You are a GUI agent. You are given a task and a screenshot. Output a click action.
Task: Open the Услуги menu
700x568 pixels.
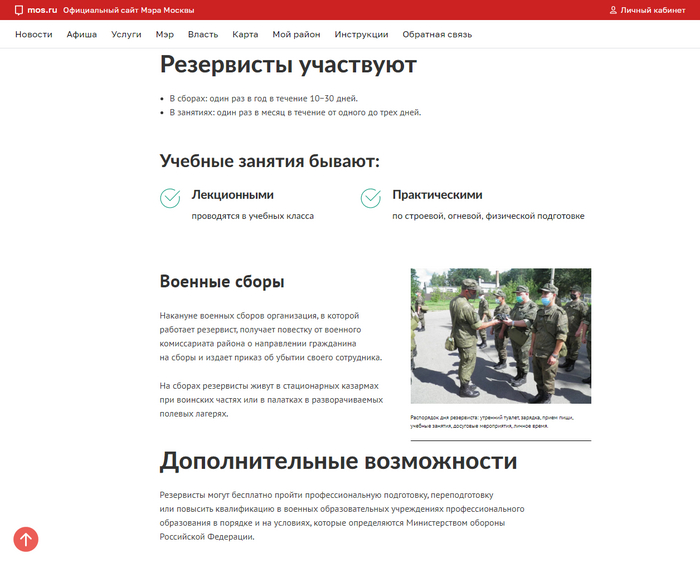[126, 34]
